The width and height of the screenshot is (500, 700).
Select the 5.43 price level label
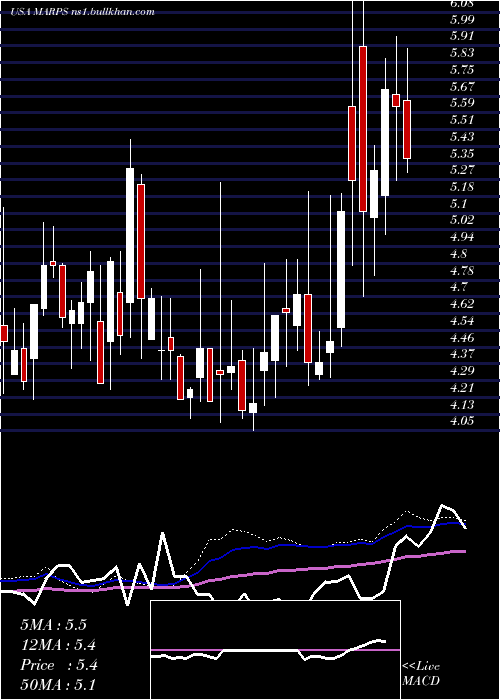tap(463, 136)
